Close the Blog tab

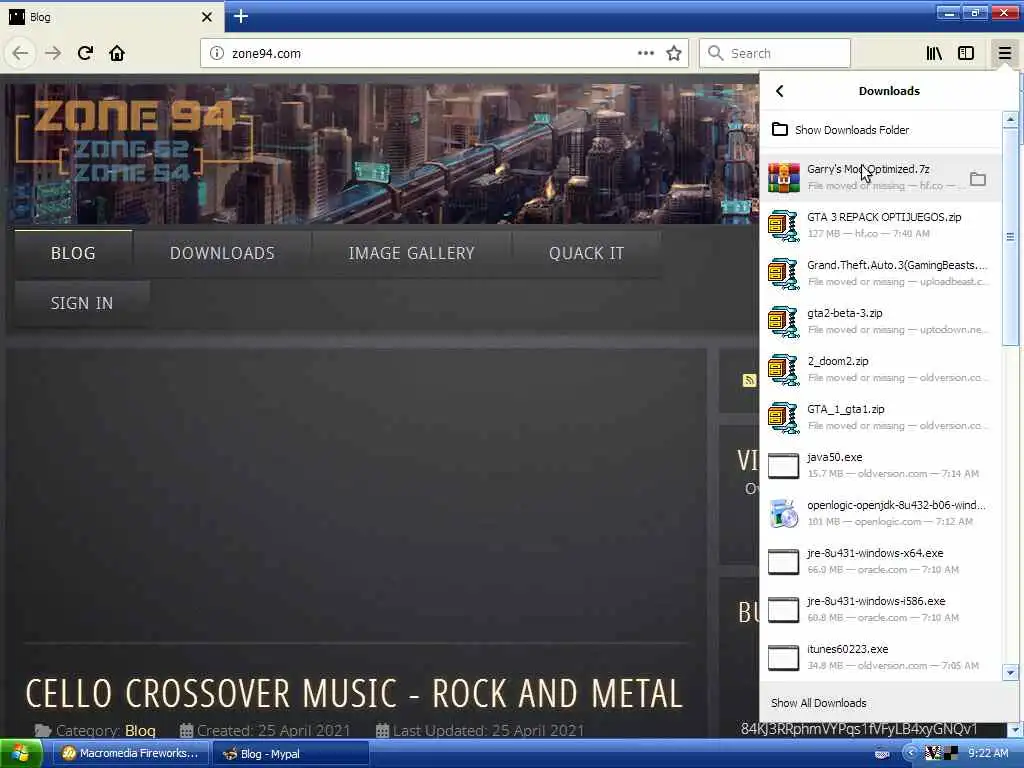[x=207, y=17]
